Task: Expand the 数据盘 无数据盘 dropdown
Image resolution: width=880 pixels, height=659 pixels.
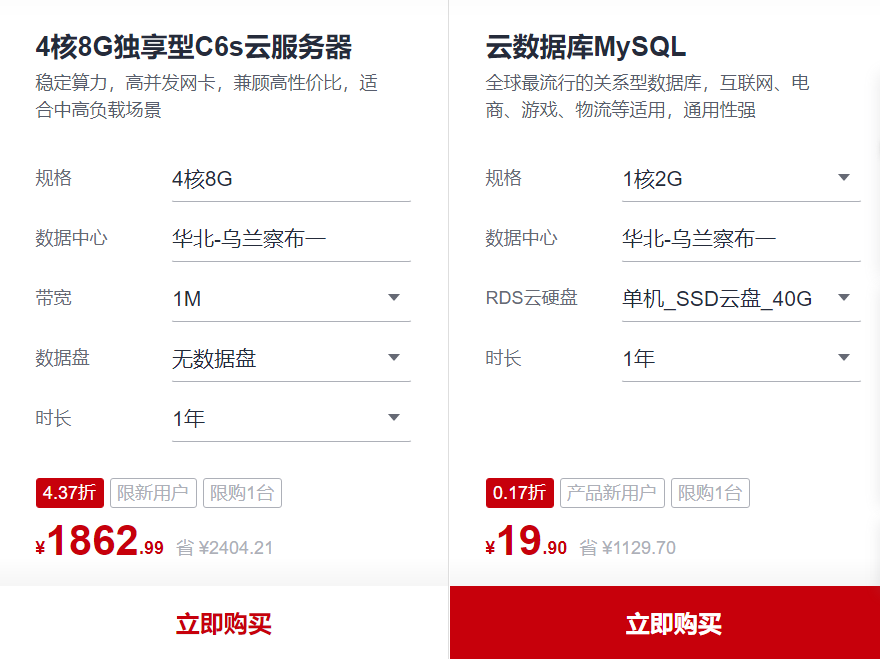Action: [x=290, y=358]
